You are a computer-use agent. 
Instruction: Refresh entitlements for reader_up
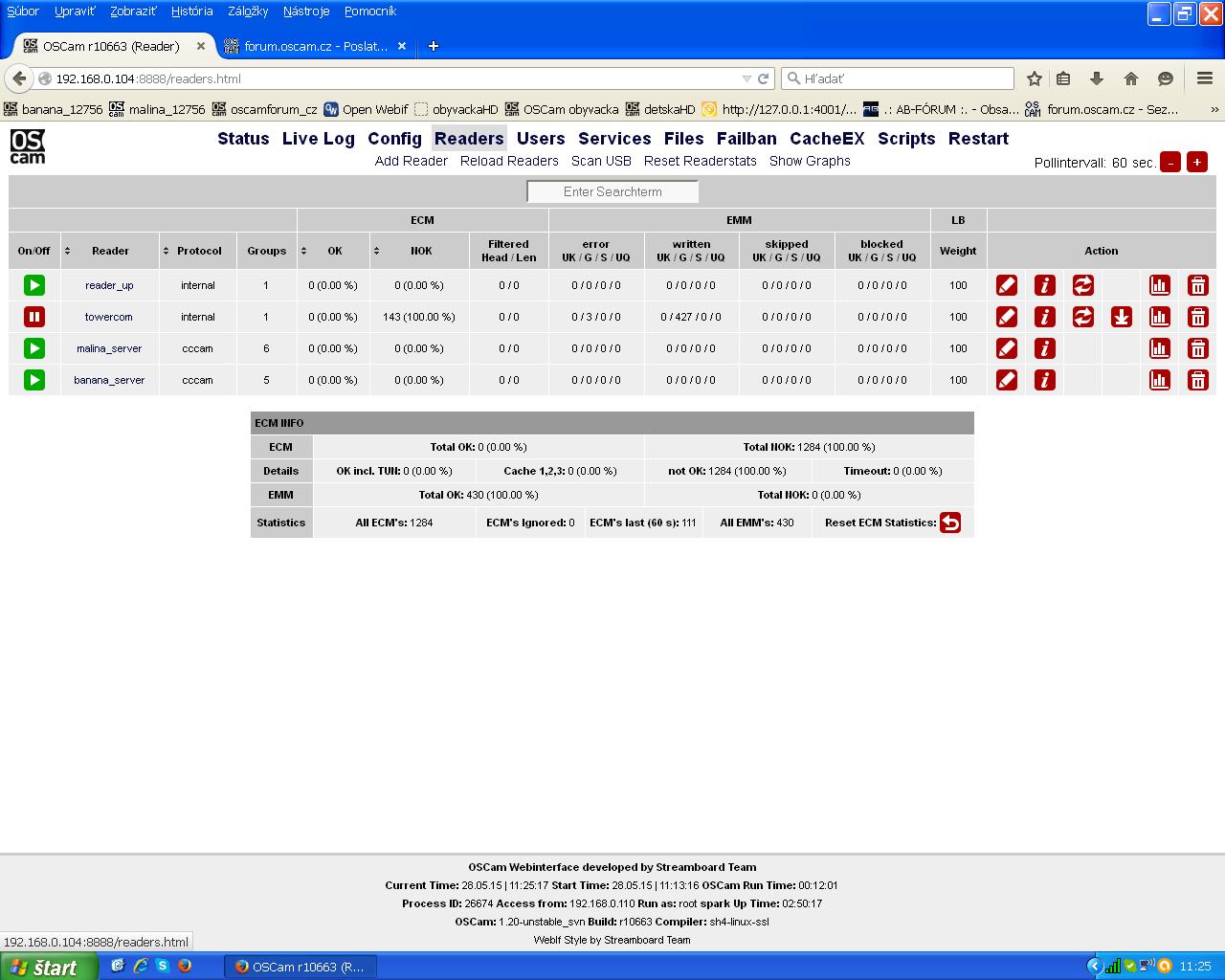pyautogui.click(x=1083, y=285)
